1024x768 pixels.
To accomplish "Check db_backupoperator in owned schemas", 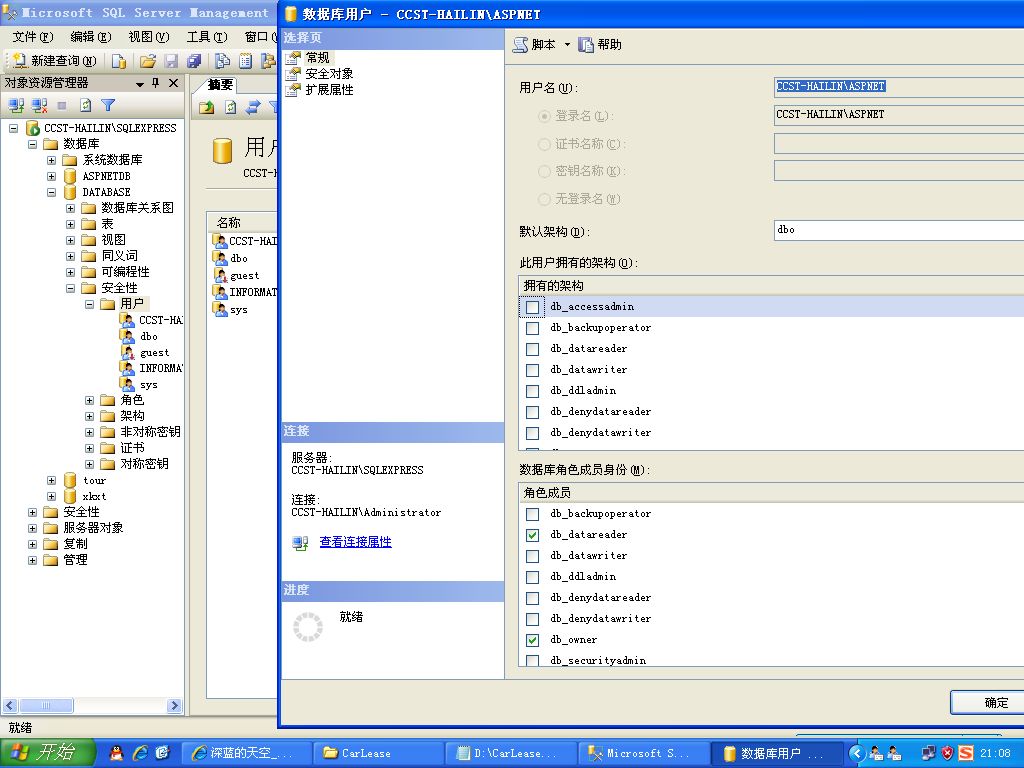I will pyautogui.click(x=532, y=328).
